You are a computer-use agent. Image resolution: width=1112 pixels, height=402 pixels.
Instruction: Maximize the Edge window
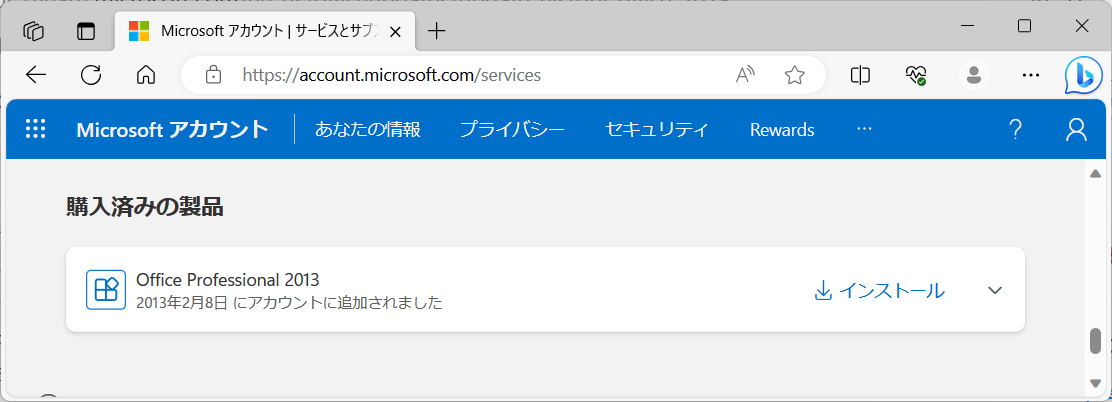pos(1024,26)
